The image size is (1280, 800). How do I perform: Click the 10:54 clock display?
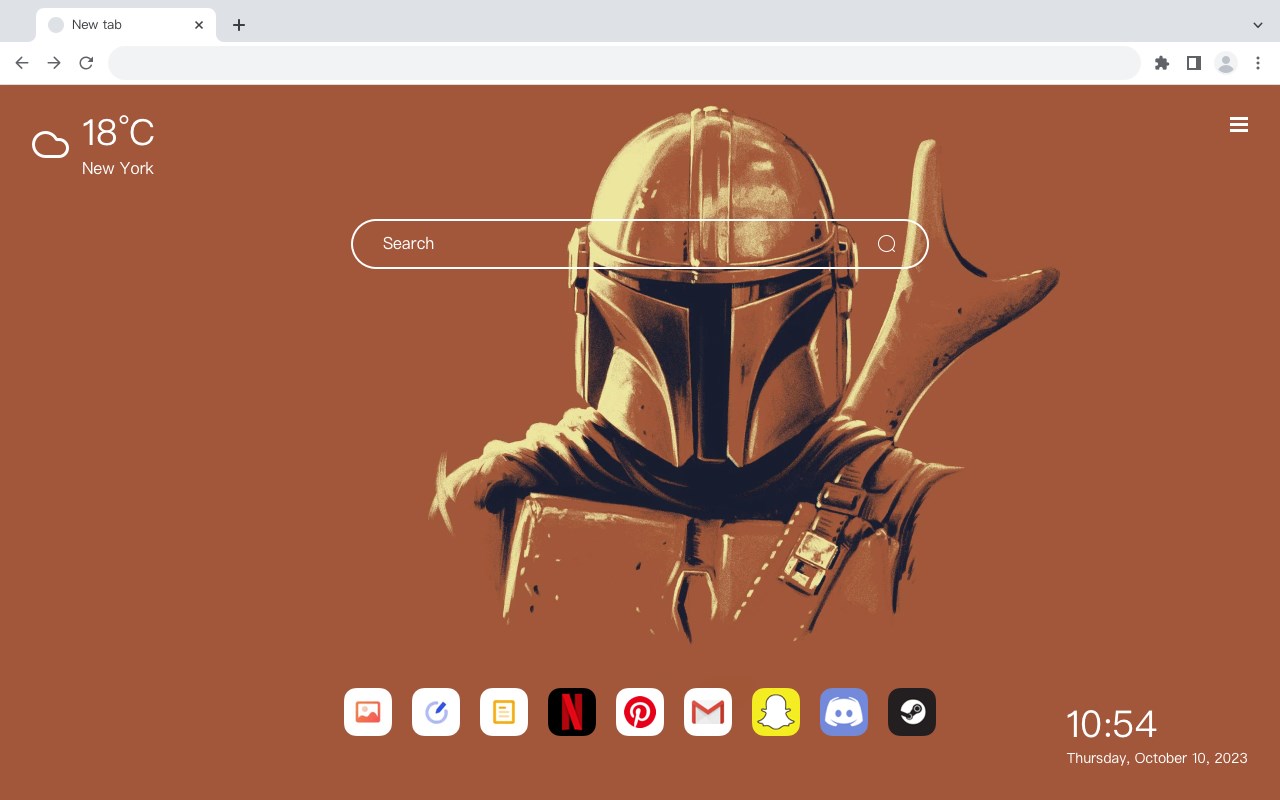click(1111, 724)
